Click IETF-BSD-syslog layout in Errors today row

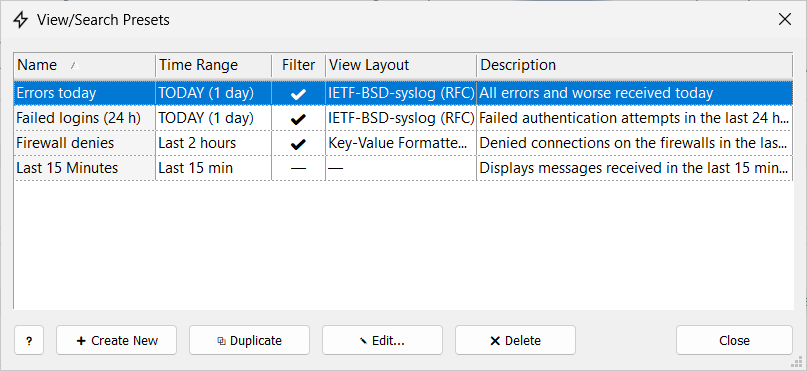(x=401, y=93)
